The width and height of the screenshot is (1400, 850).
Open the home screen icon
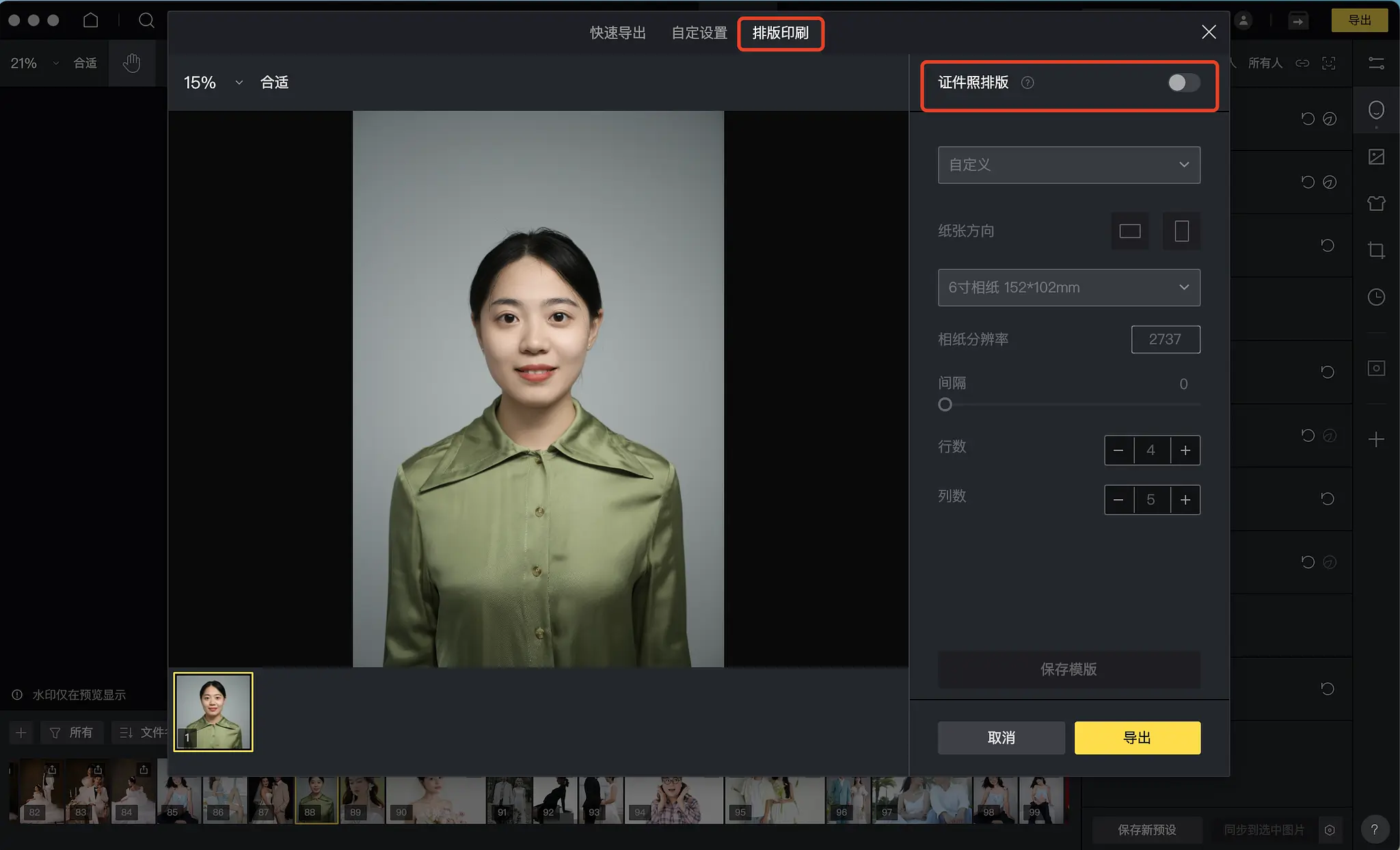pos(91,20)
